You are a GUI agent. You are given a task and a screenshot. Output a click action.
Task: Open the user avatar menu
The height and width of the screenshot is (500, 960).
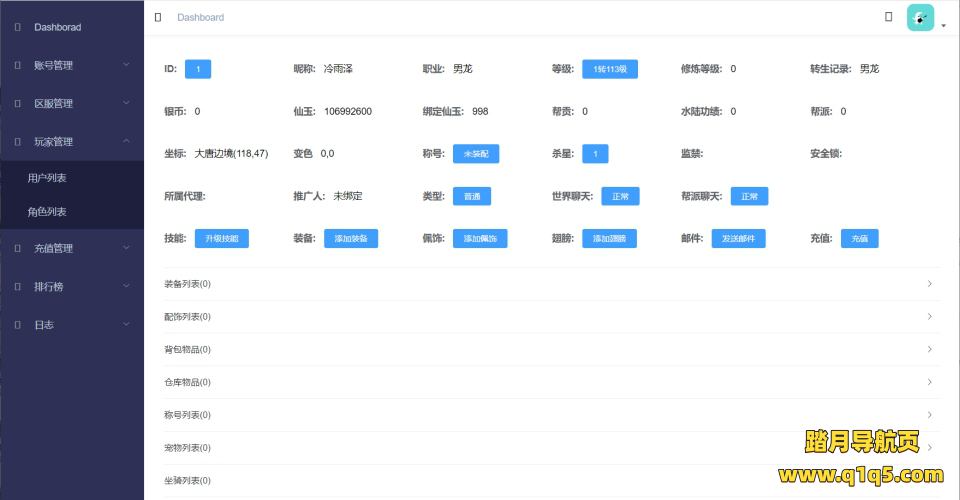(922, 18)
